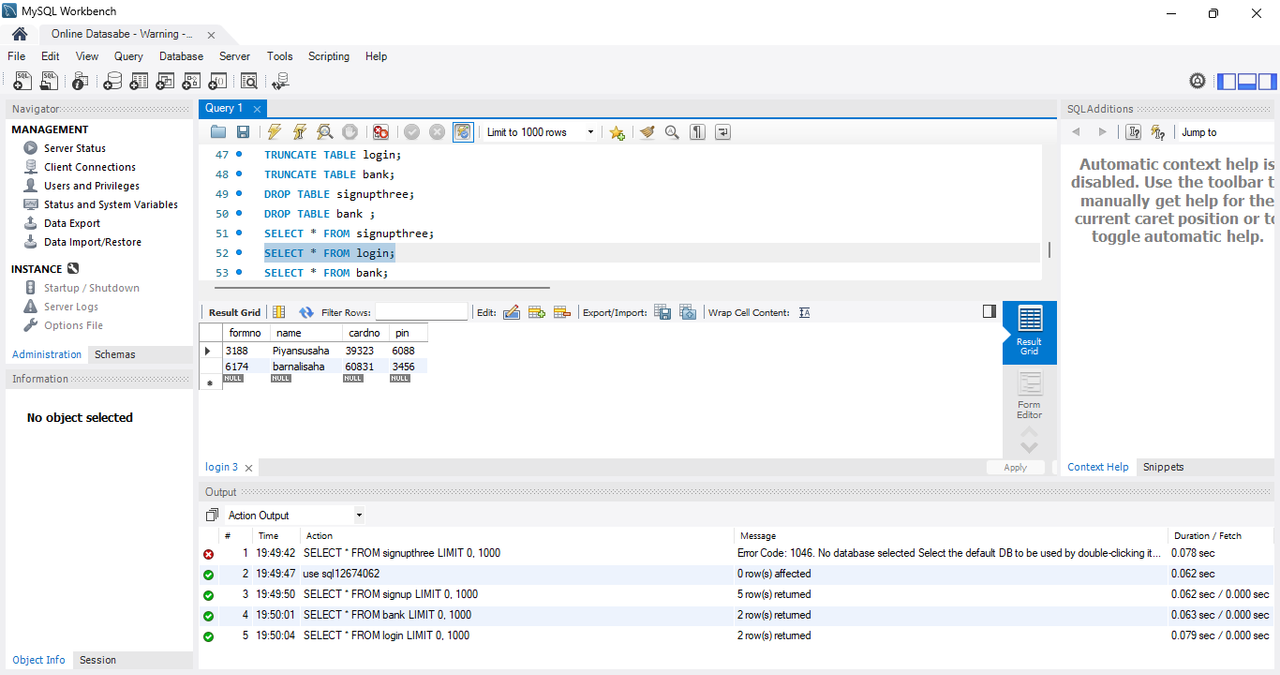Run EXPLAIN on the current statement
Screen dimensions: 1280x675
325,132
